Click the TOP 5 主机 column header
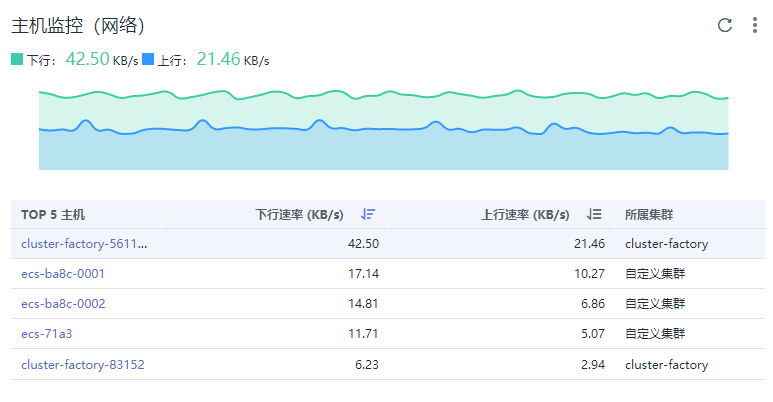The image size is (773, 402). [x=53, y=214]
